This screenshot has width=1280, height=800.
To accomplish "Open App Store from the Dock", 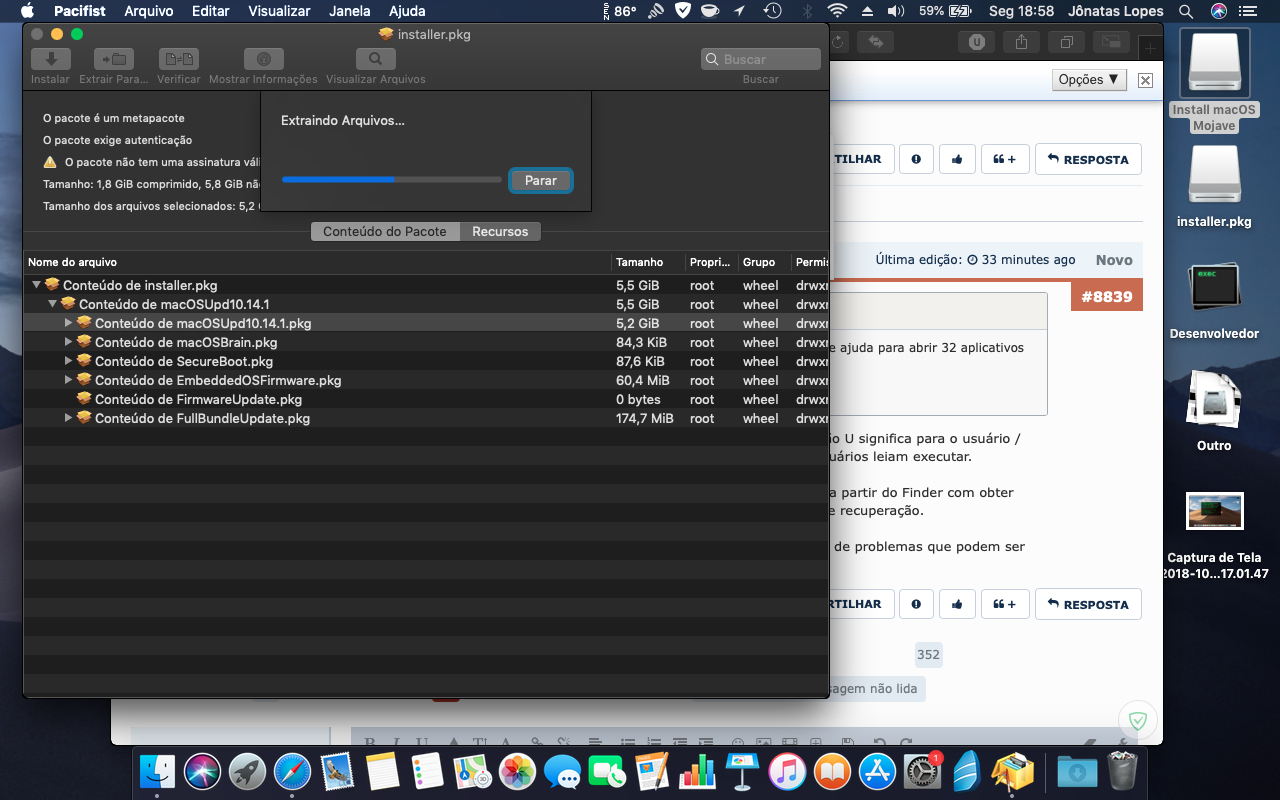I will click(x=877, y=771).
